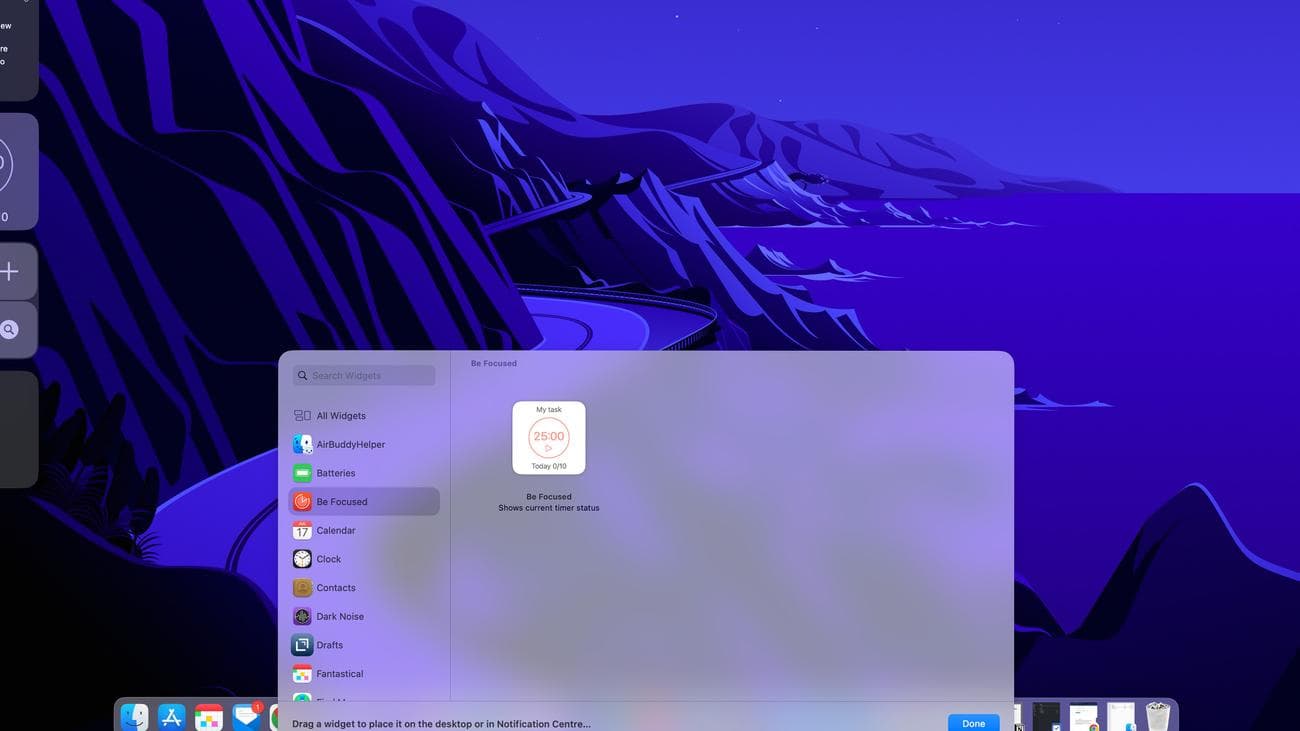Click the Contacts icon in widget sidebar

[x=303, y=587]
